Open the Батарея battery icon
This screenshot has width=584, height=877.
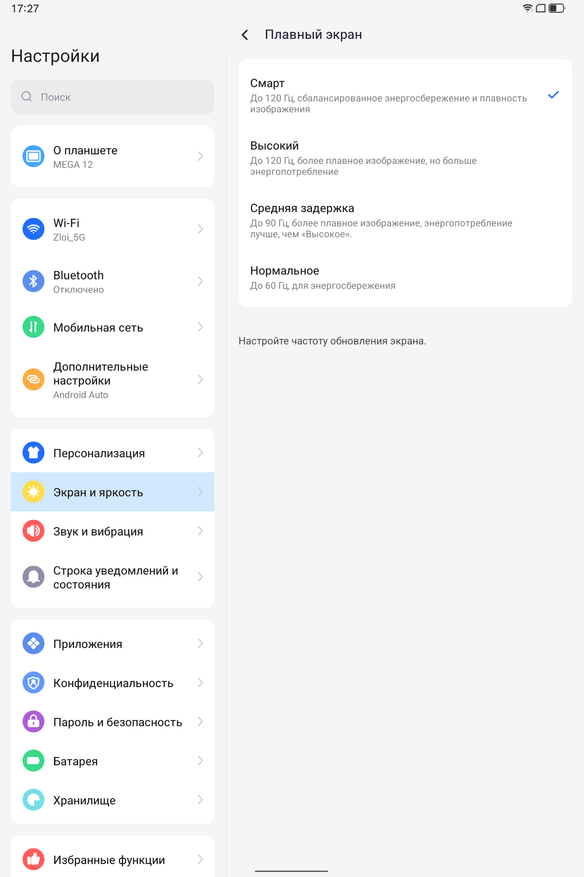tap(33, 761)
